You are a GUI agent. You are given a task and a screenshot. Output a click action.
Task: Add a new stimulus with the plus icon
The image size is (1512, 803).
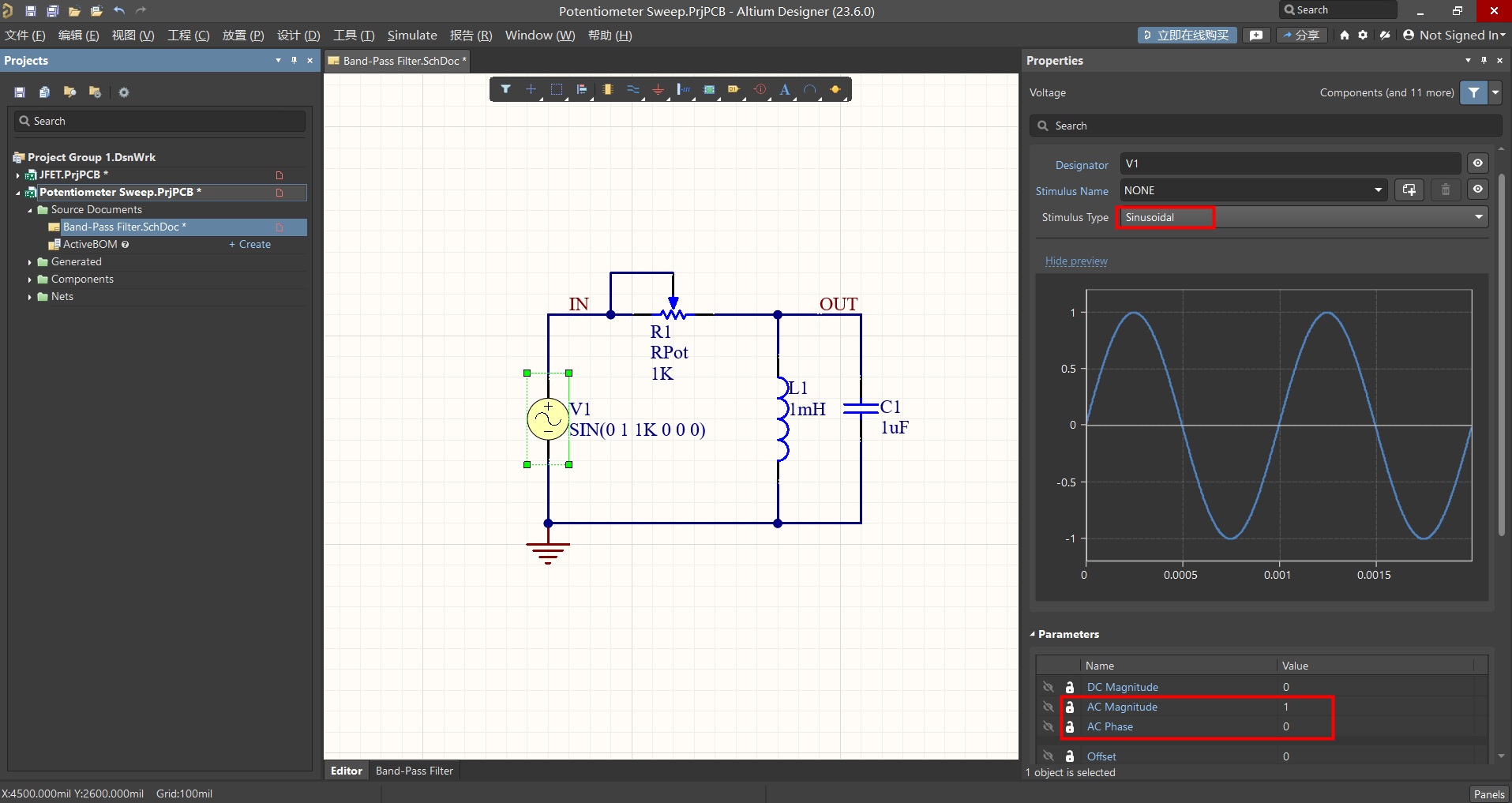point(1409,190)
